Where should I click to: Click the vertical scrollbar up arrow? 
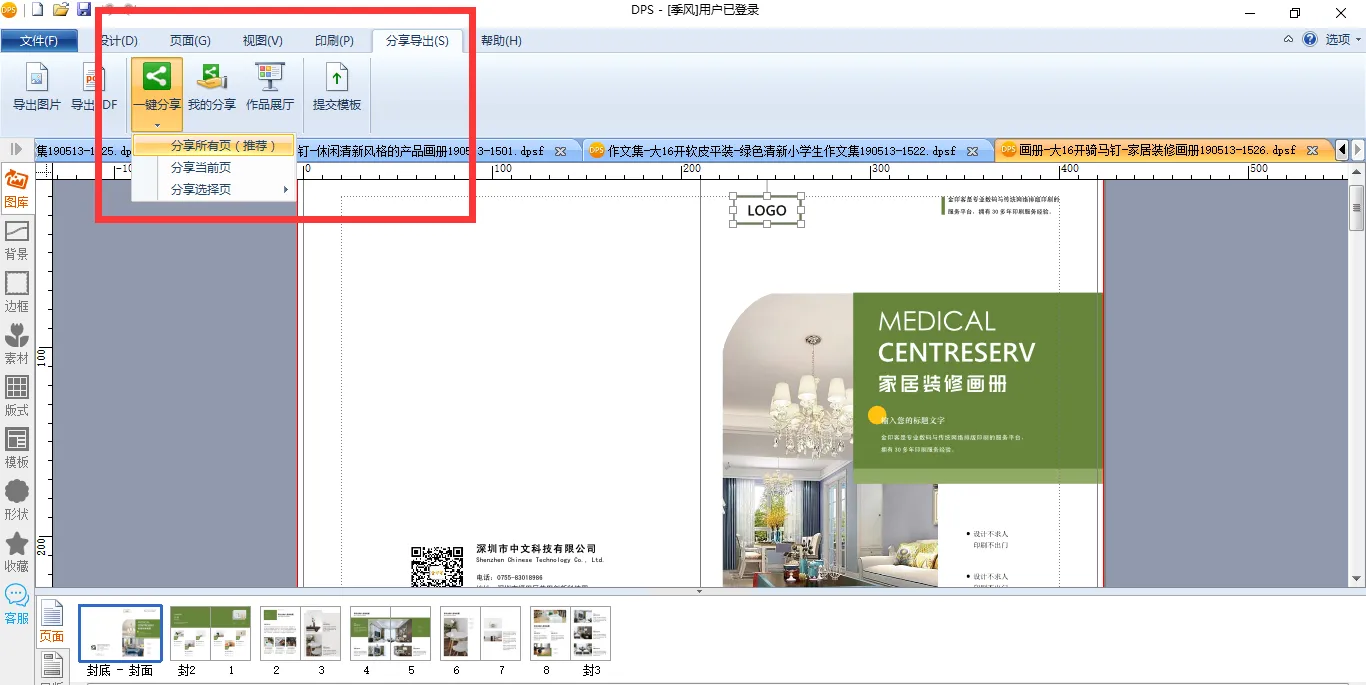coord(1357,173)
